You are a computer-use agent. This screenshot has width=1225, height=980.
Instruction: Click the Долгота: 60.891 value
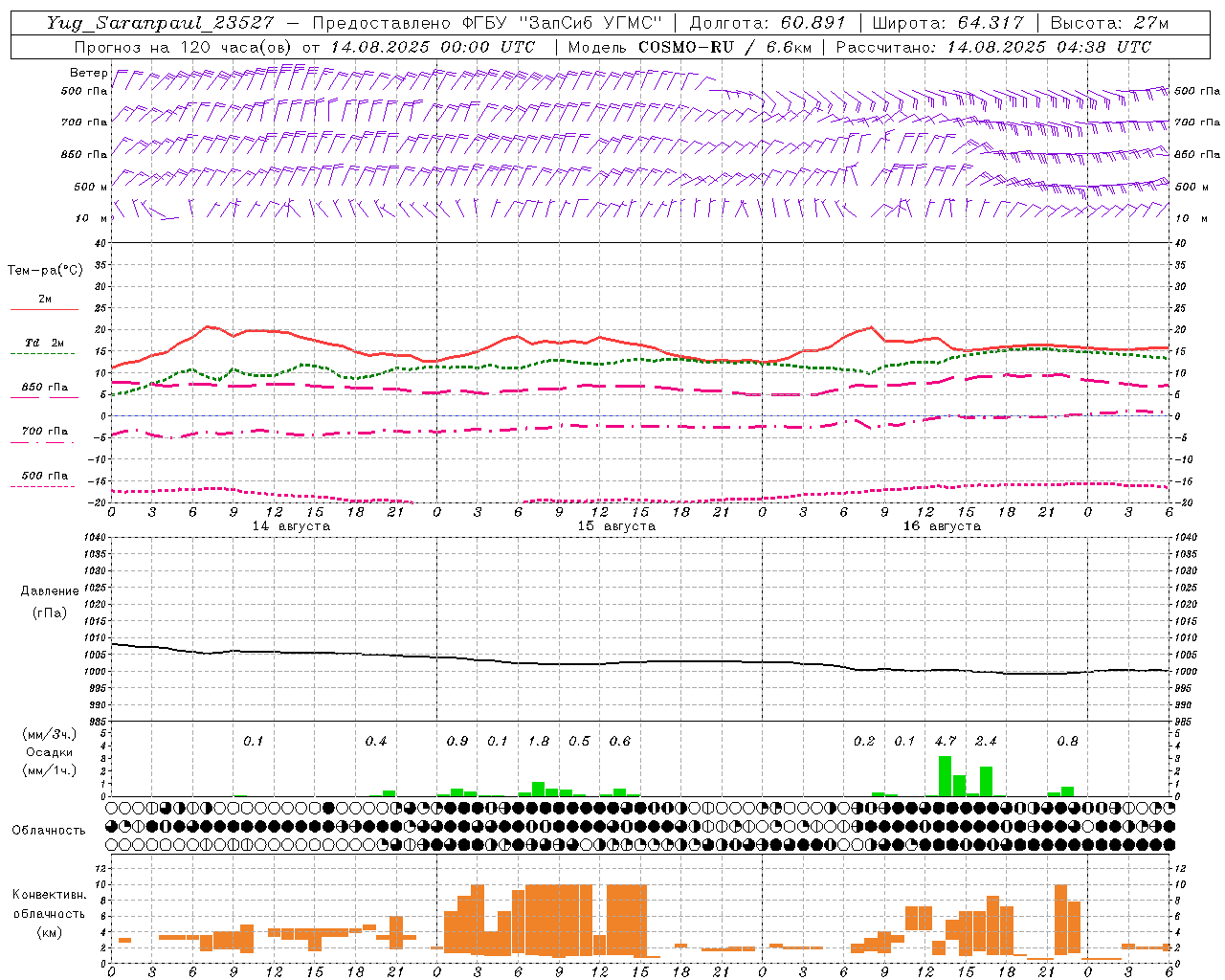(768, 23)
